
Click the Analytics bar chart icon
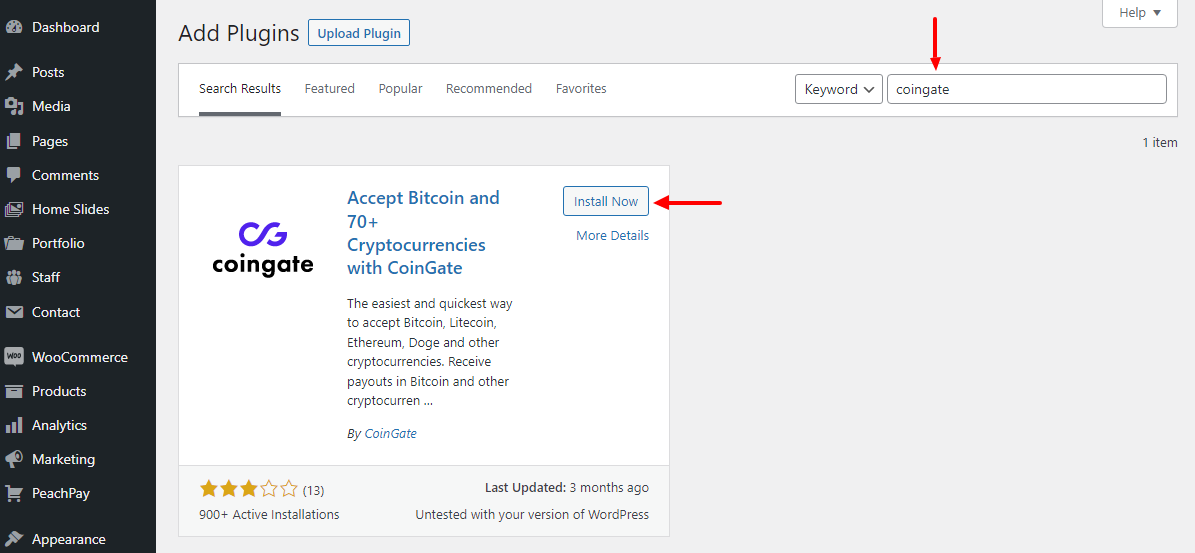click(14, 425)
